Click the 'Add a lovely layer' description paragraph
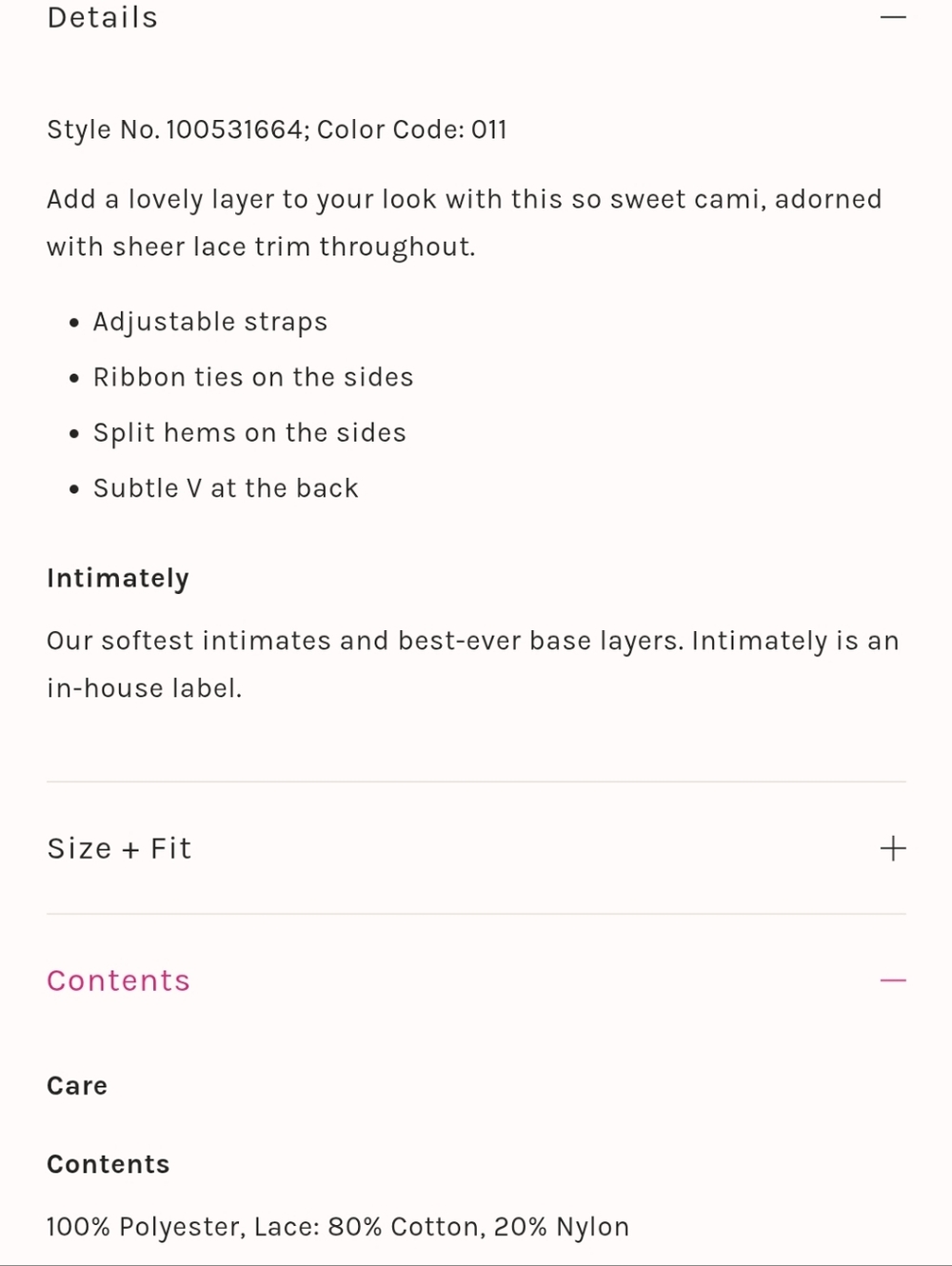The height and width of the screenshot is (1266, 952). (464, 200)
